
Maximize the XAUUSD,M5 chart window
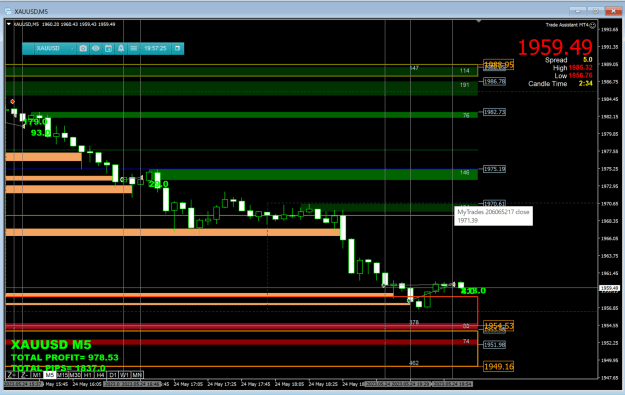coord(595,11)
